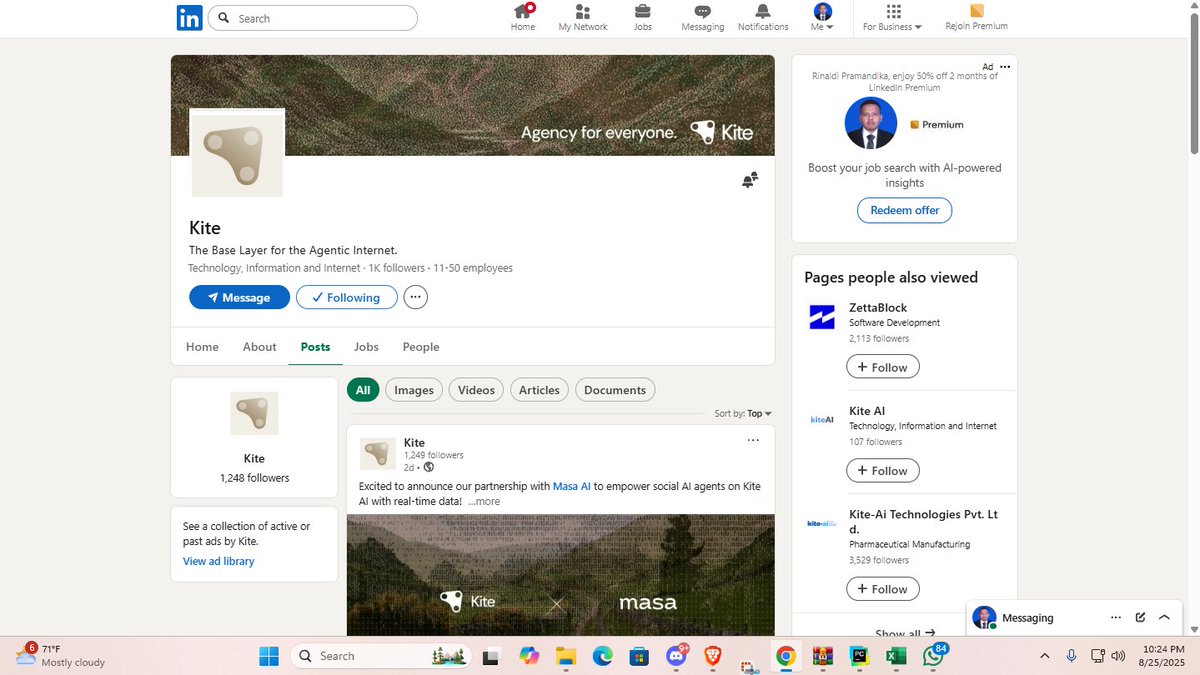Open the Sort by Top dropdown
This screenshot has width=1200, height=675.
click(x=743, y=413)
